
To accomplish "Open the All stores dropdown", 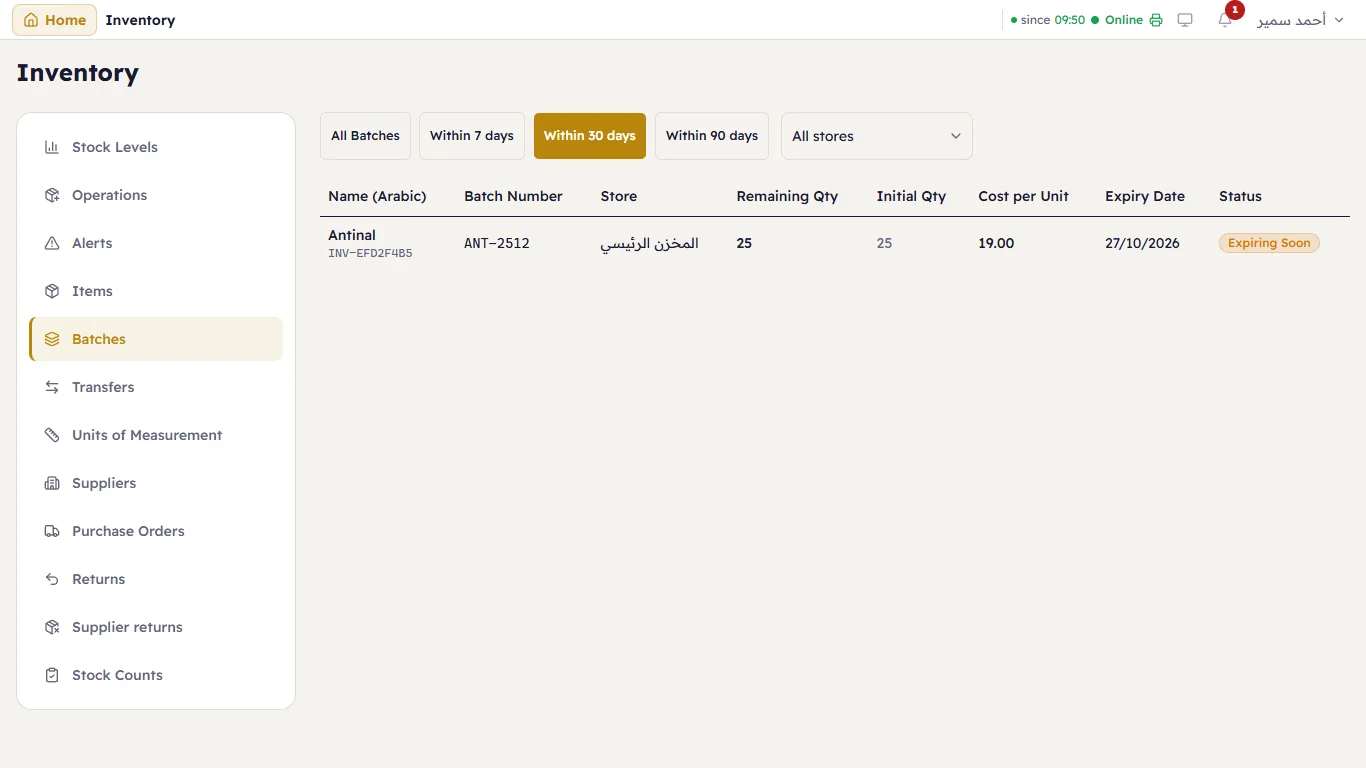I will pos(876,136).
